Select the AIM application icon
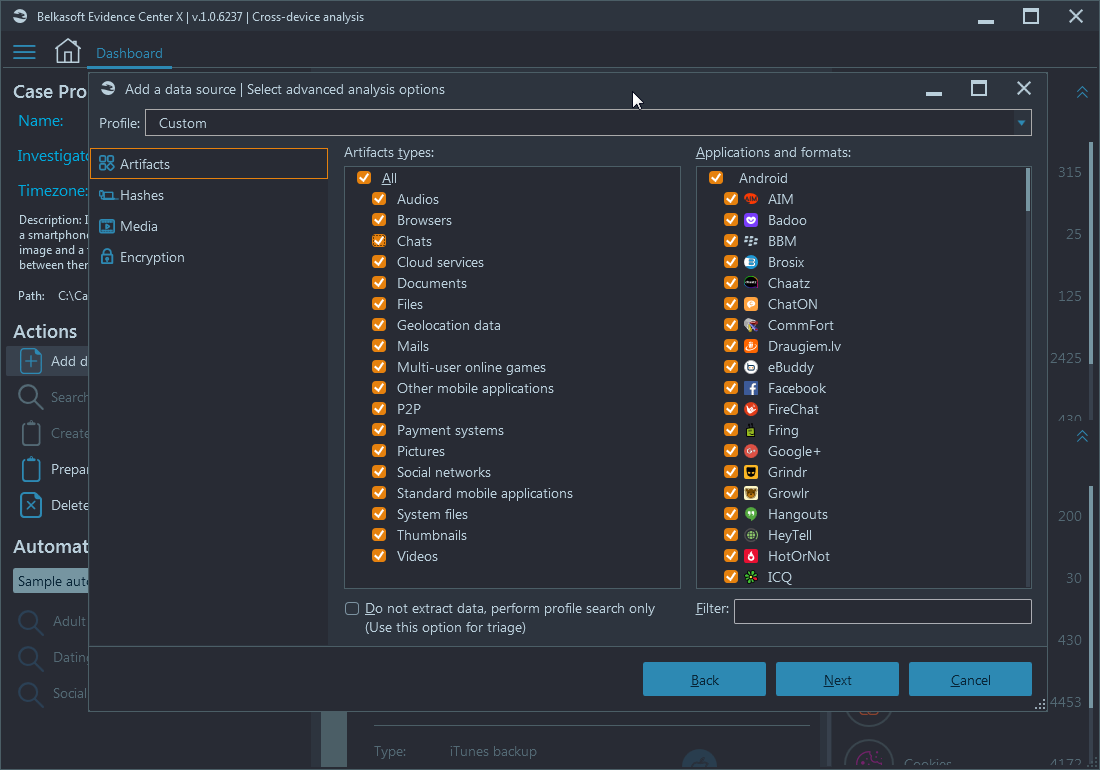Image resolution: width=1100 pixels, height=770 pixels. pyautogui.click(x=751, y=199)
